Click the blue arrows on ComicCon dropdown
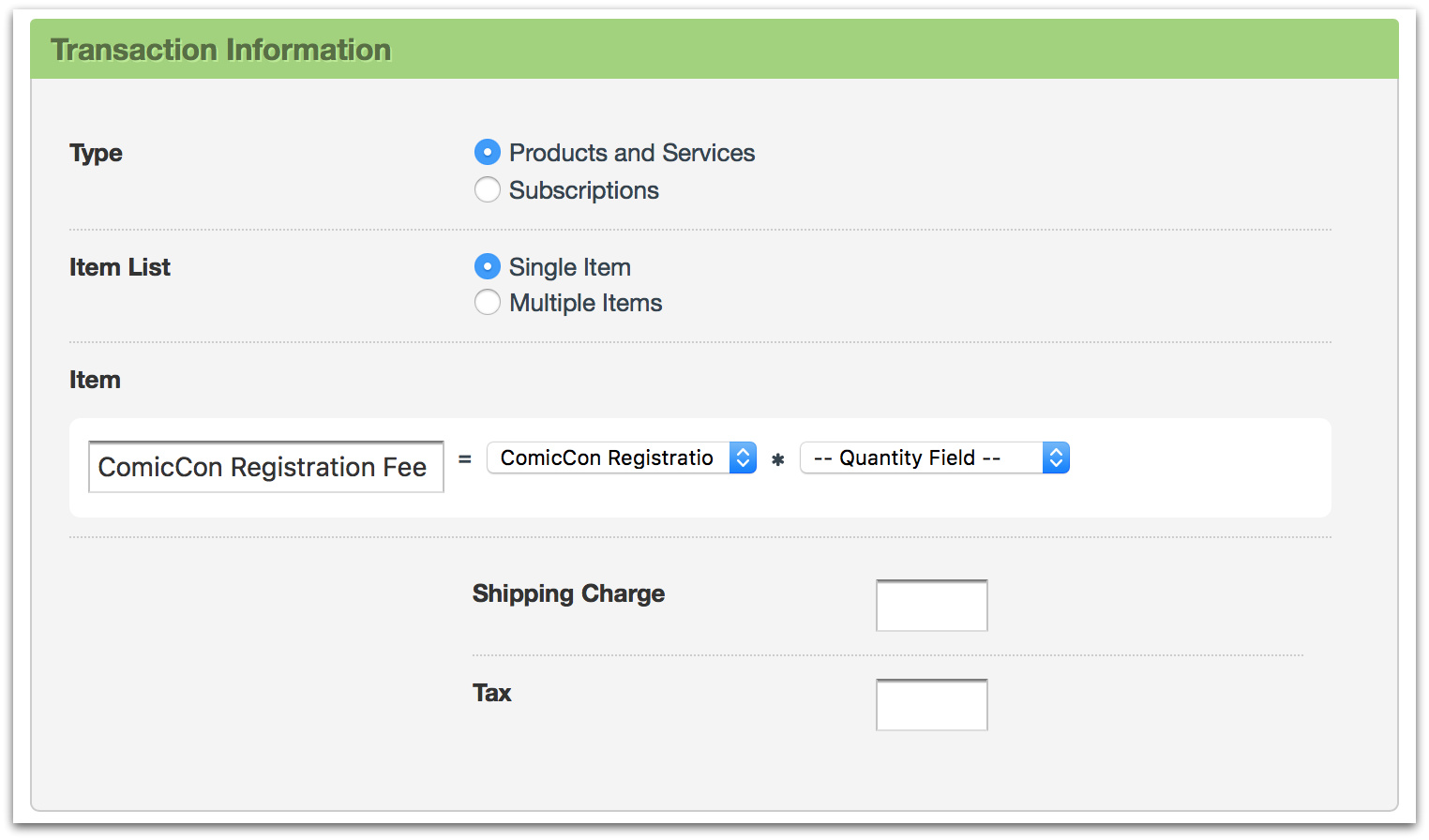This screenshot has height=840, width=1429. (x=743, y=458)
